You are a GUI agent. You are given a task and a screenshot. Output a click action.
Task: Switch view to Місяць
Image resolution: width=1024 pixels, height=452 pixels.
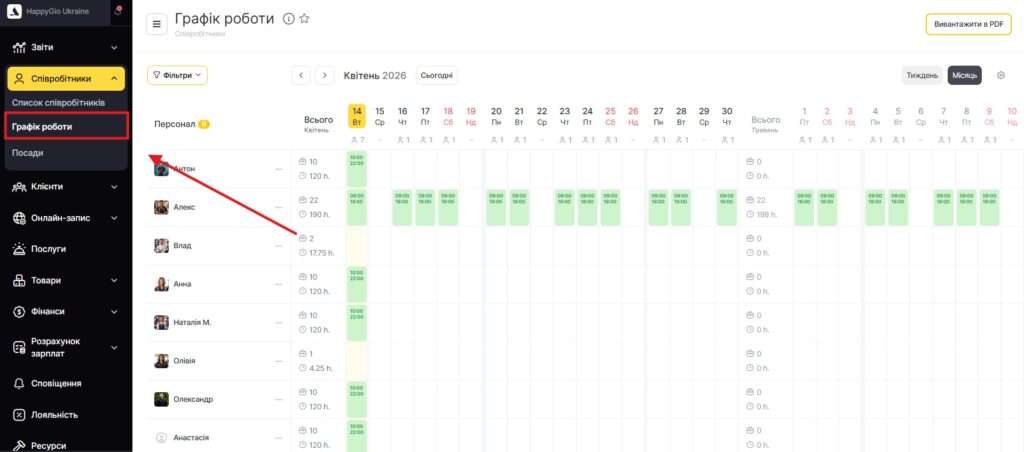(964, 75)
